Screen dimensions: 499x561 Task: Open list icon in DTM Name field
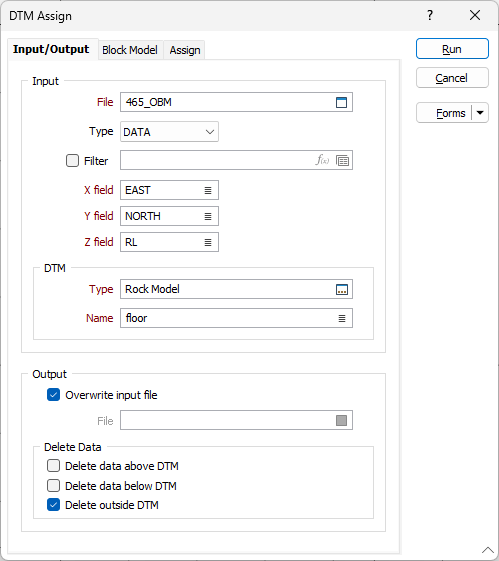pos(342,318)
